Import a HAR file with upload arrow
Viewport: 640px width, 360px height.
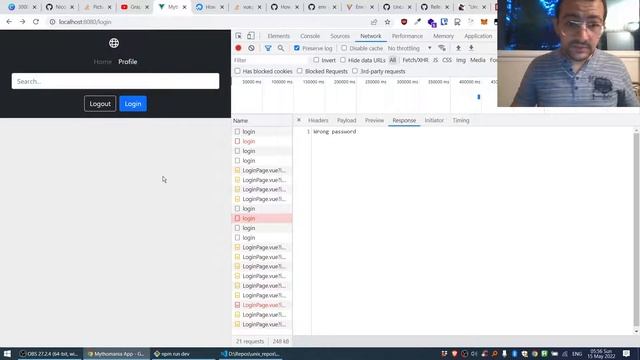(458, 48)
